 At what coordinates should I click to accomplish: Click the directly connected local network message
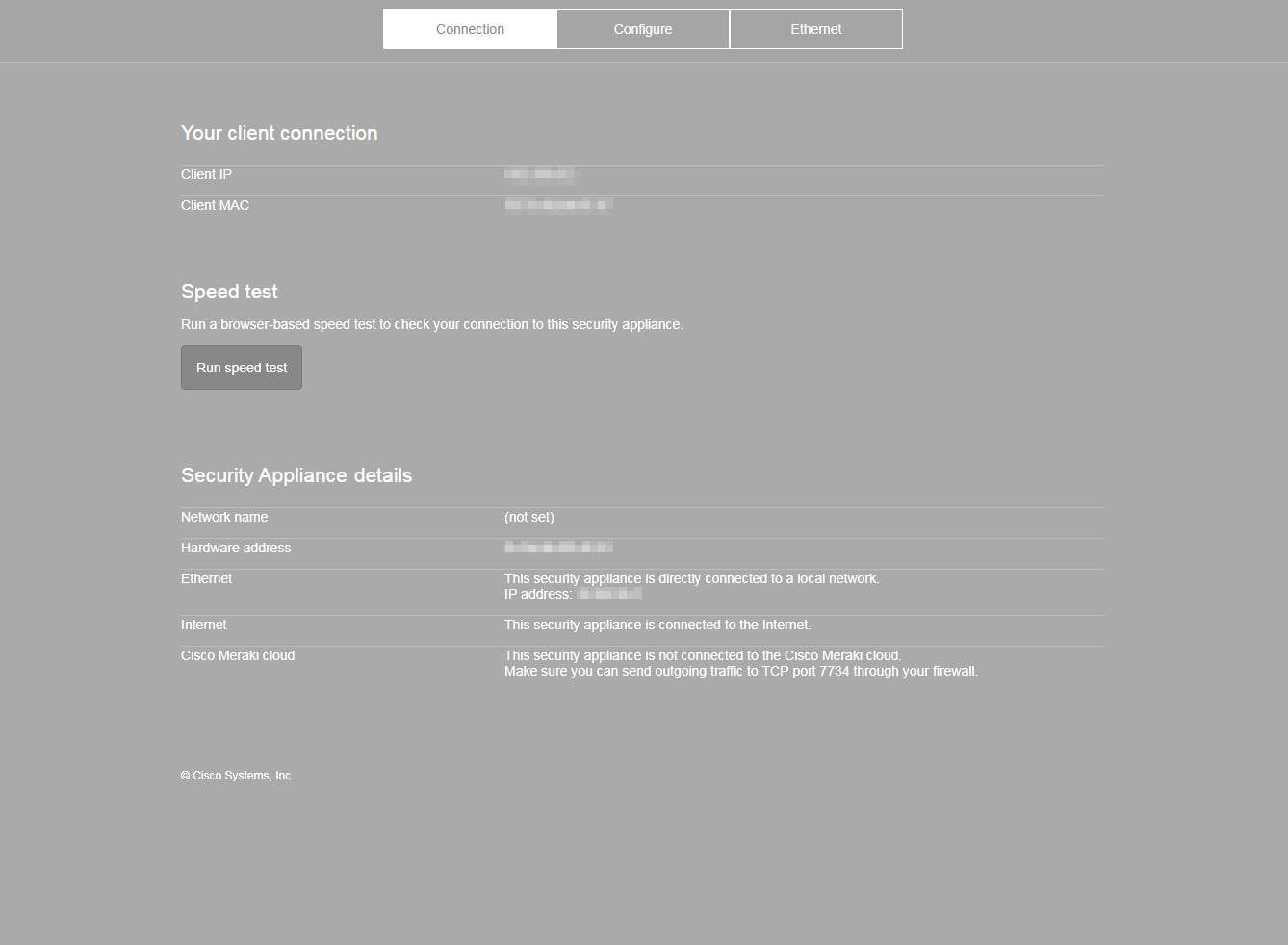691,578
